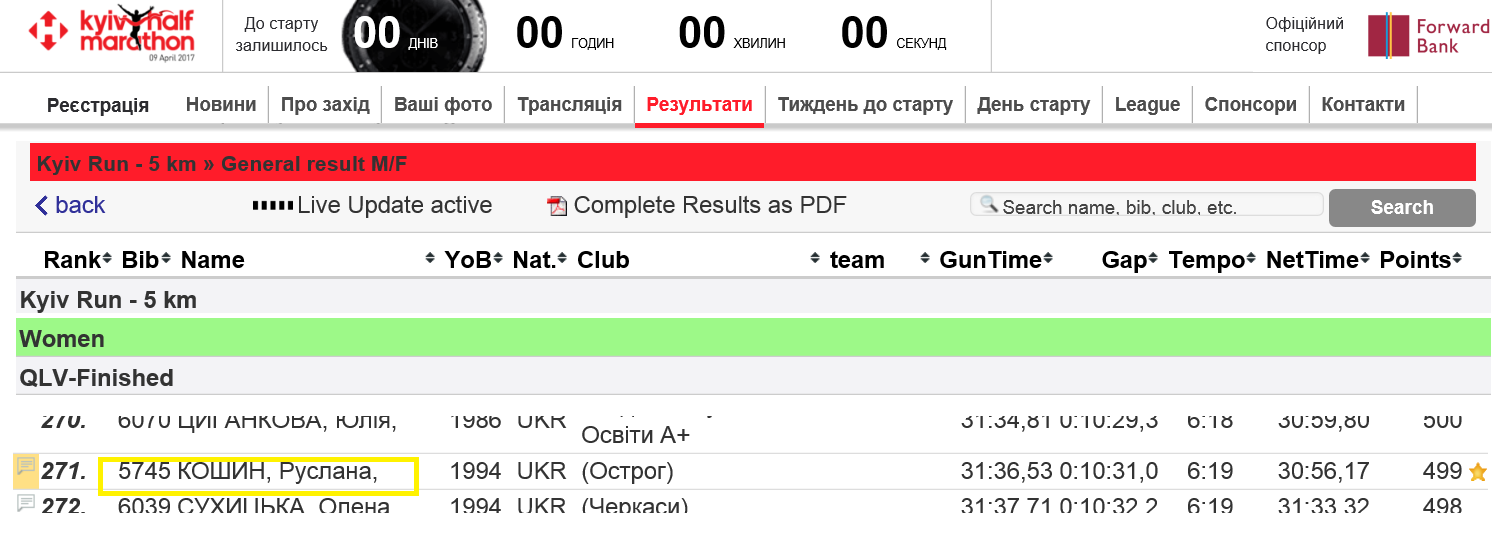
Task: Open comment icon for rank 271 row
Action: [x=27, y=468]
